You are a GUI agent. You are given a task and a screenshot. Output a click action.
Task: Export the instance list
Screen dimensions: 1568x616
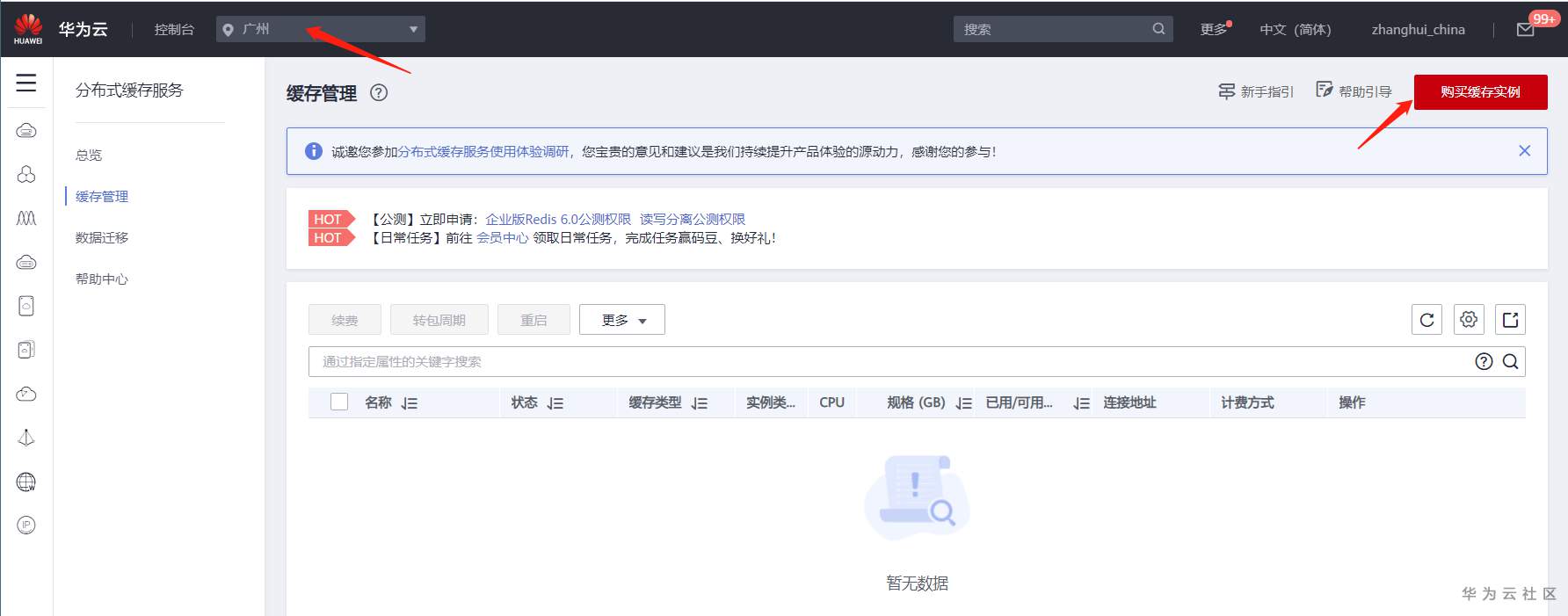tap(1510, 320)
